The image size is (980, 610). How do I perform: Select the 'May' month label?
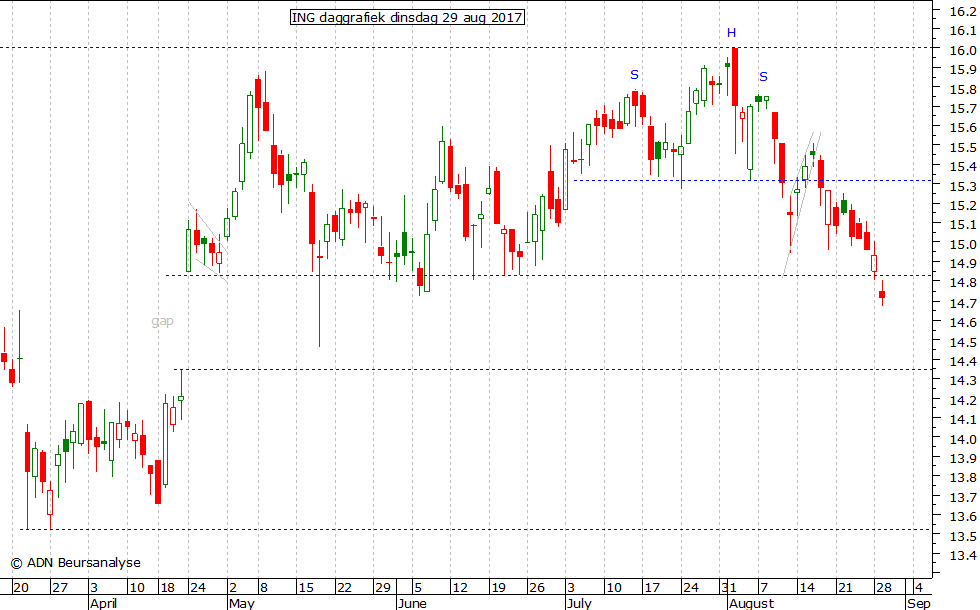coord(242,603)
